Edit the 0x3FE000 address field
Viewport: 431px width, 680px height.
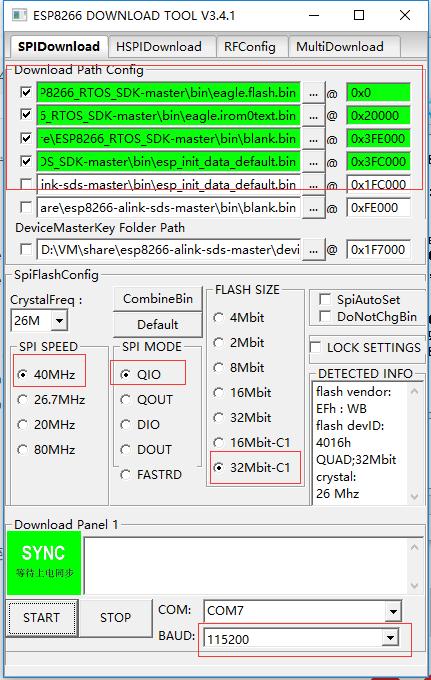[x=379, y=139]
